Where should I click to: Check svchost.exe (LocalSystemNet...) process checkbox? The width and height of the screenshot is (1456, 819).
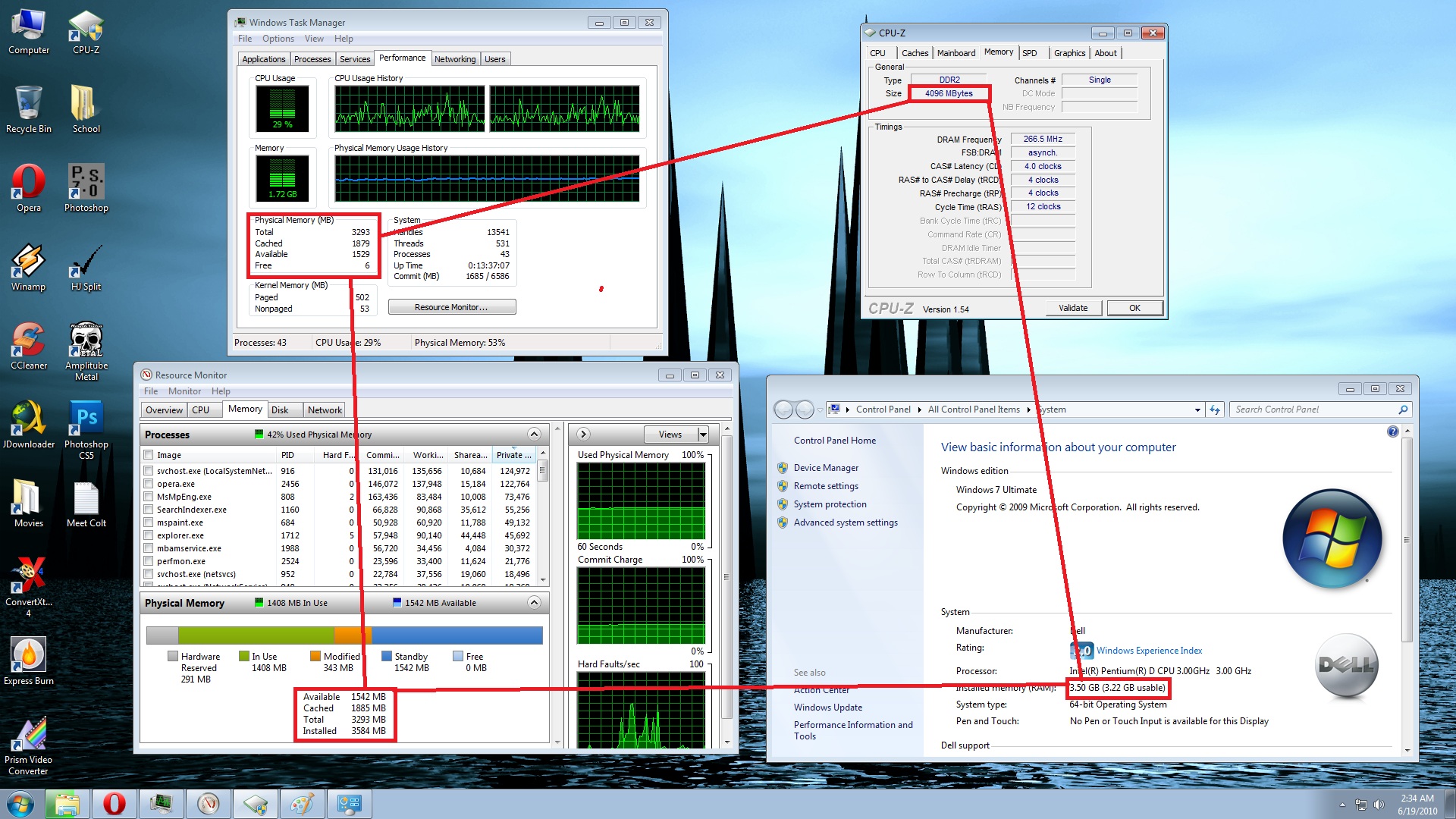tap(149, 471)
